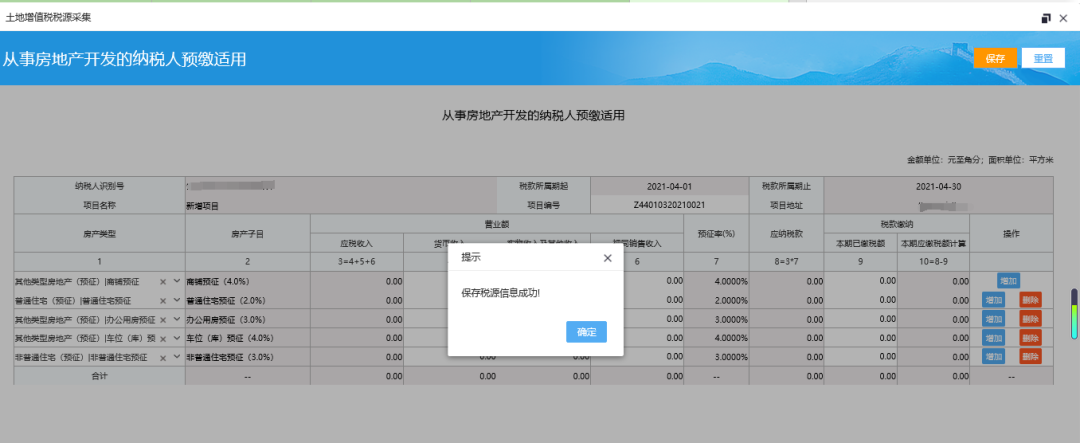The image size is (1080, 443).
Task: Close the 提示 dialog with its X icon
Action: coord(608,258)
